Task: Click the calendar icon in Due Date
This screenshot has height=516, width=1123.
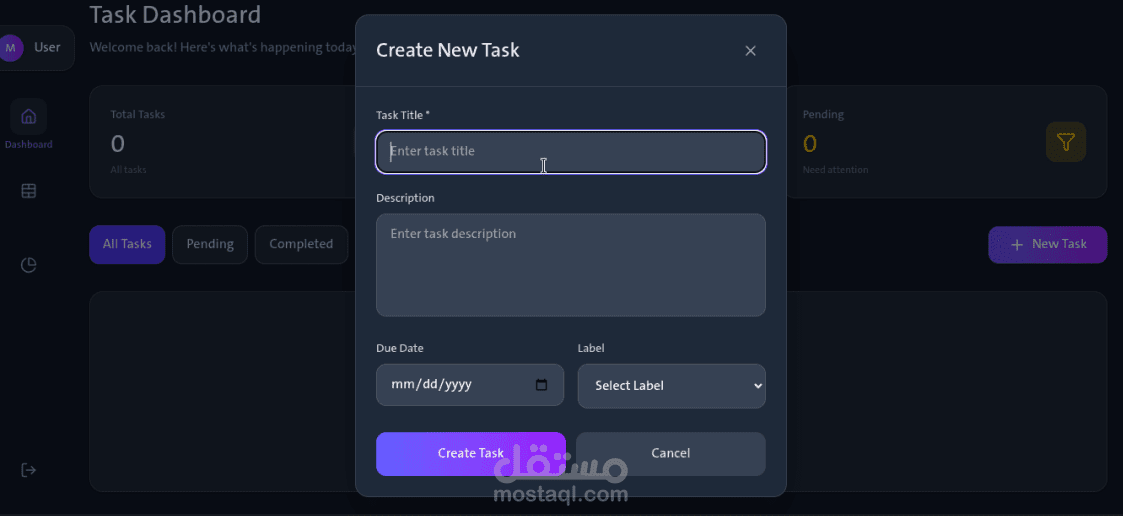Action: [x=542, y=385]
